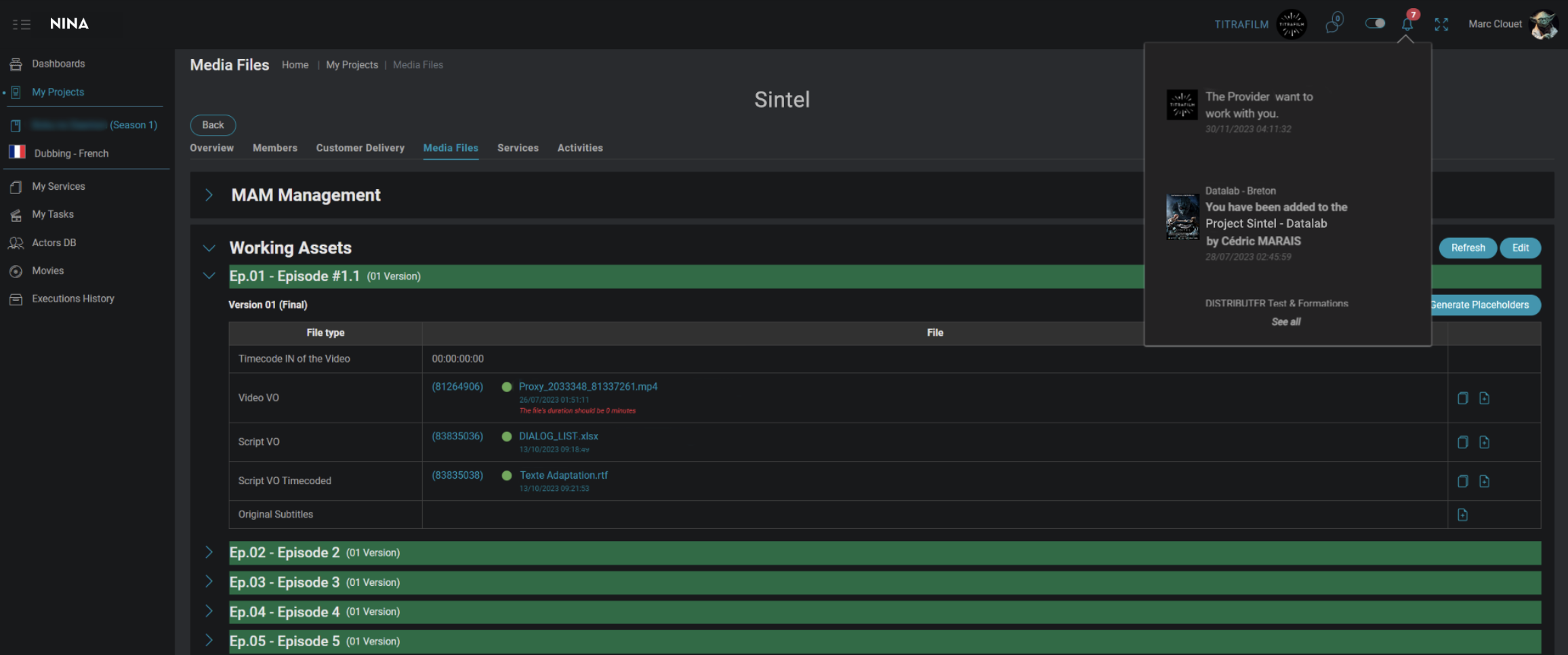Click add file icon for Original Subtitles
This screenshot has height=655, width=1568.
(x=1462, y=515)
